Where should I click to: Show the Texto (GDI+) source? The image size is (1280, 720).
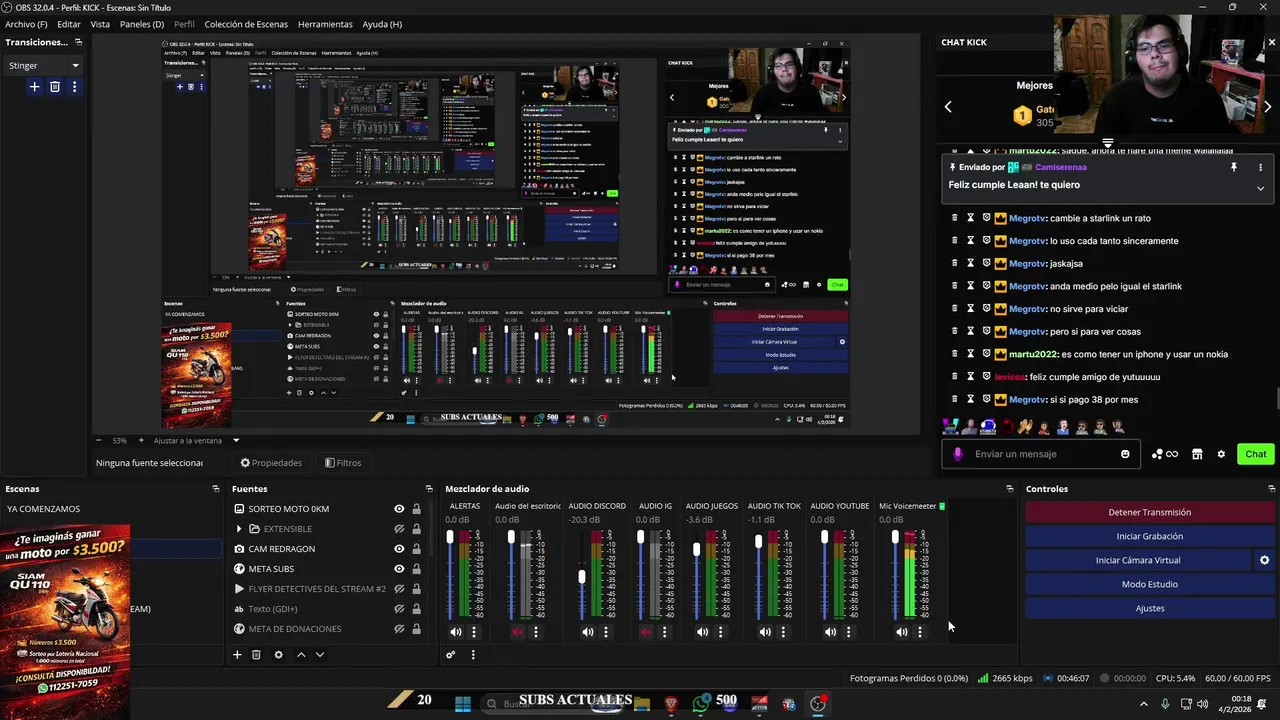coord(399,609)
